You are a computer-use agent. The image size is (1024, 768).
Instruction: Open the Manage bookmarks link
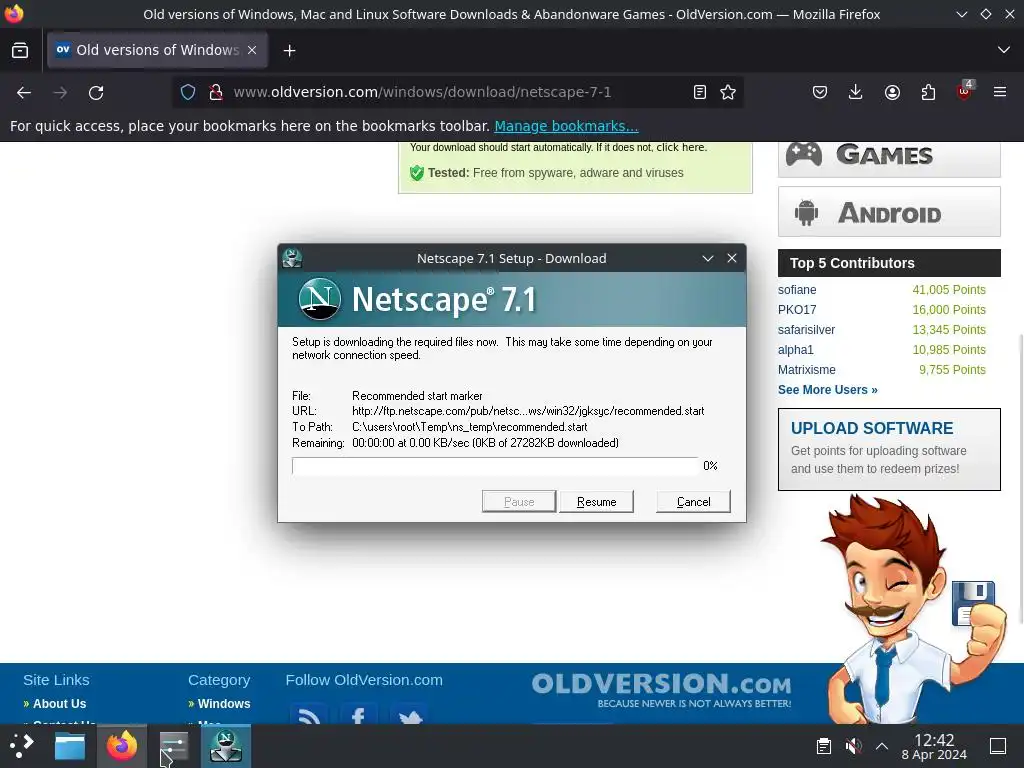tap(566, 126)
